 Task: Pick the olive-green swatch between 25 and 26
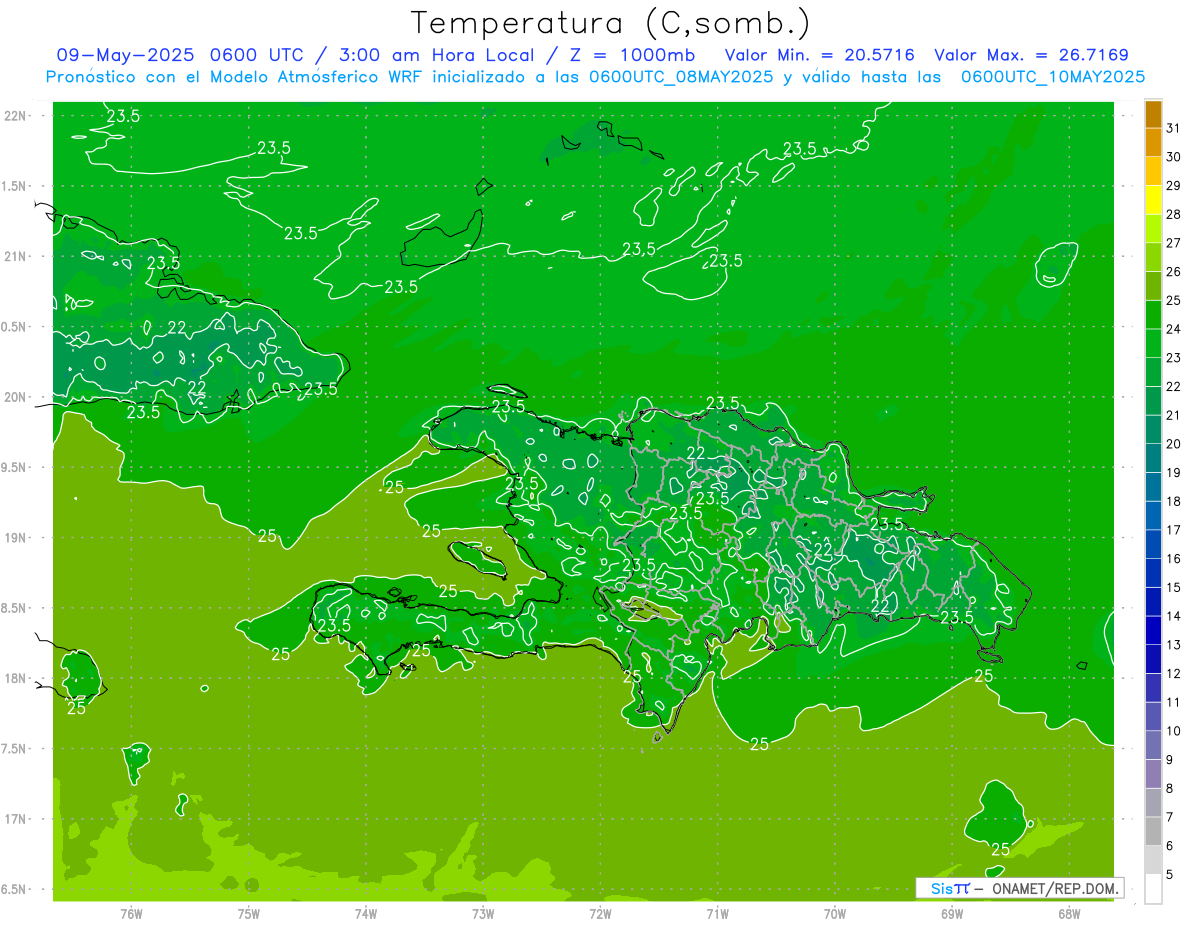[1153, 286]
